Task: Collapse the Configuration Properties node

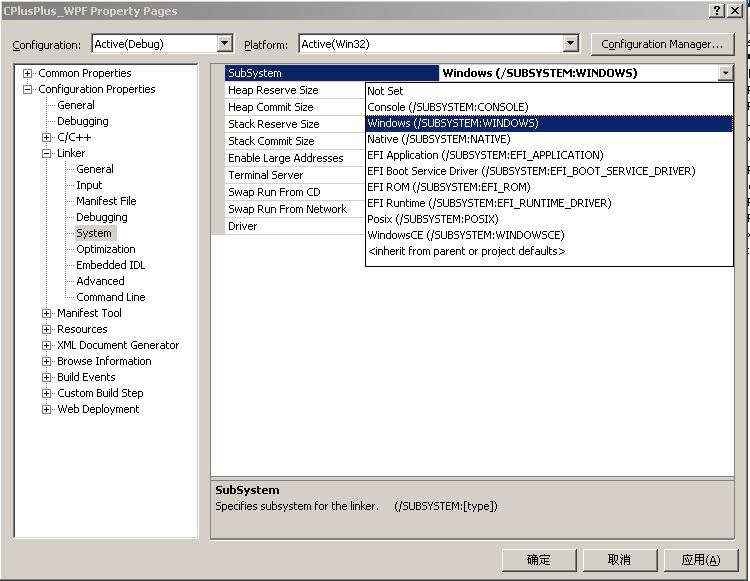Action: point(27,89)
